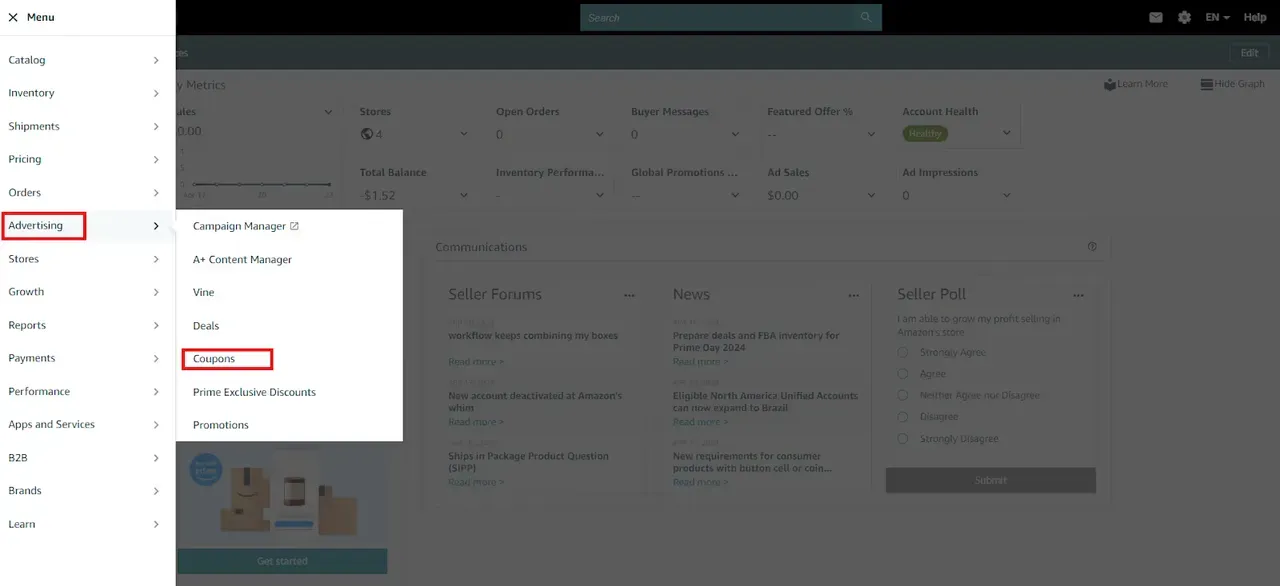Expand the Open Orders metric chevron

599,134
